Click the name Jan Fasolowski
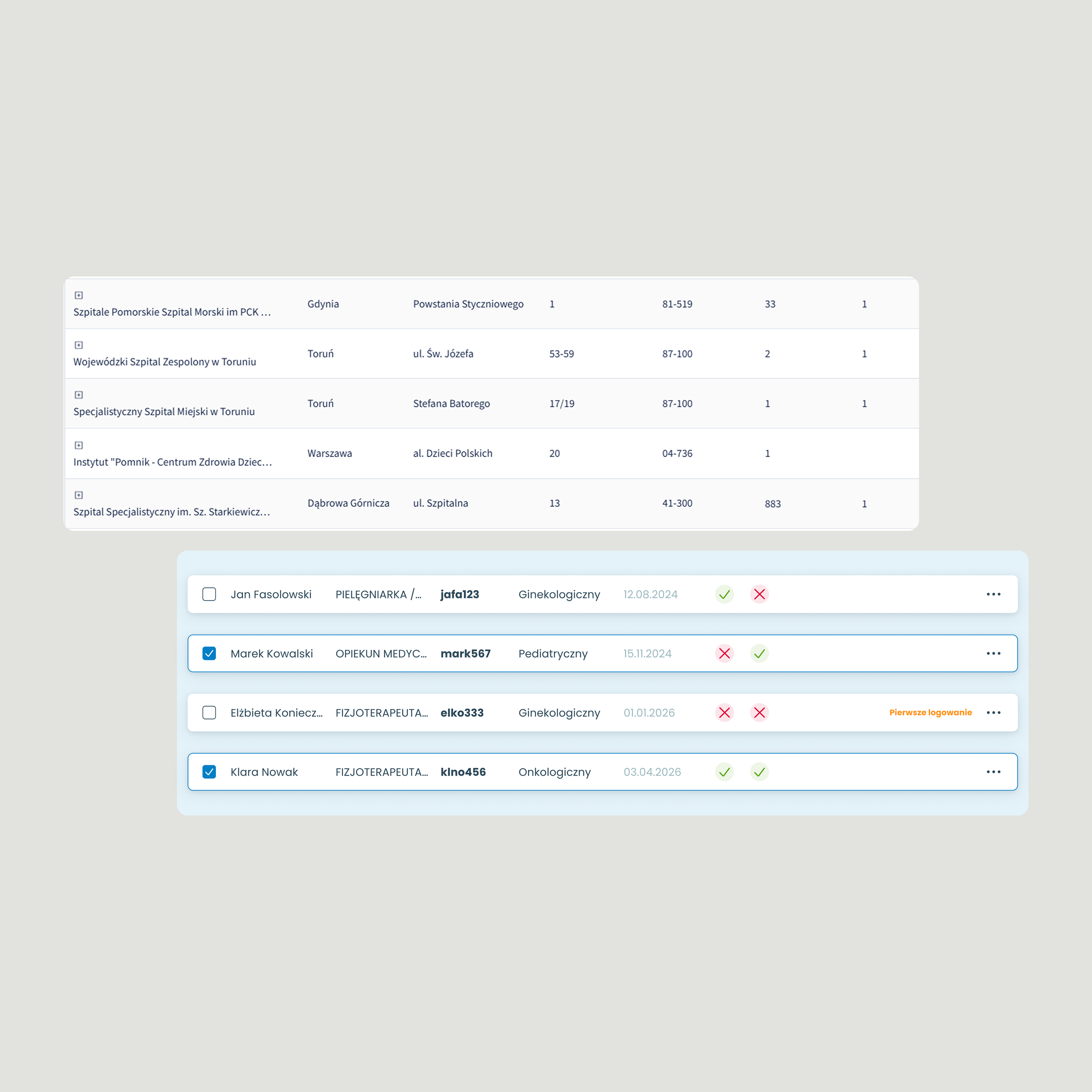Screen dimensions: 1092x1092 (271, 594)
